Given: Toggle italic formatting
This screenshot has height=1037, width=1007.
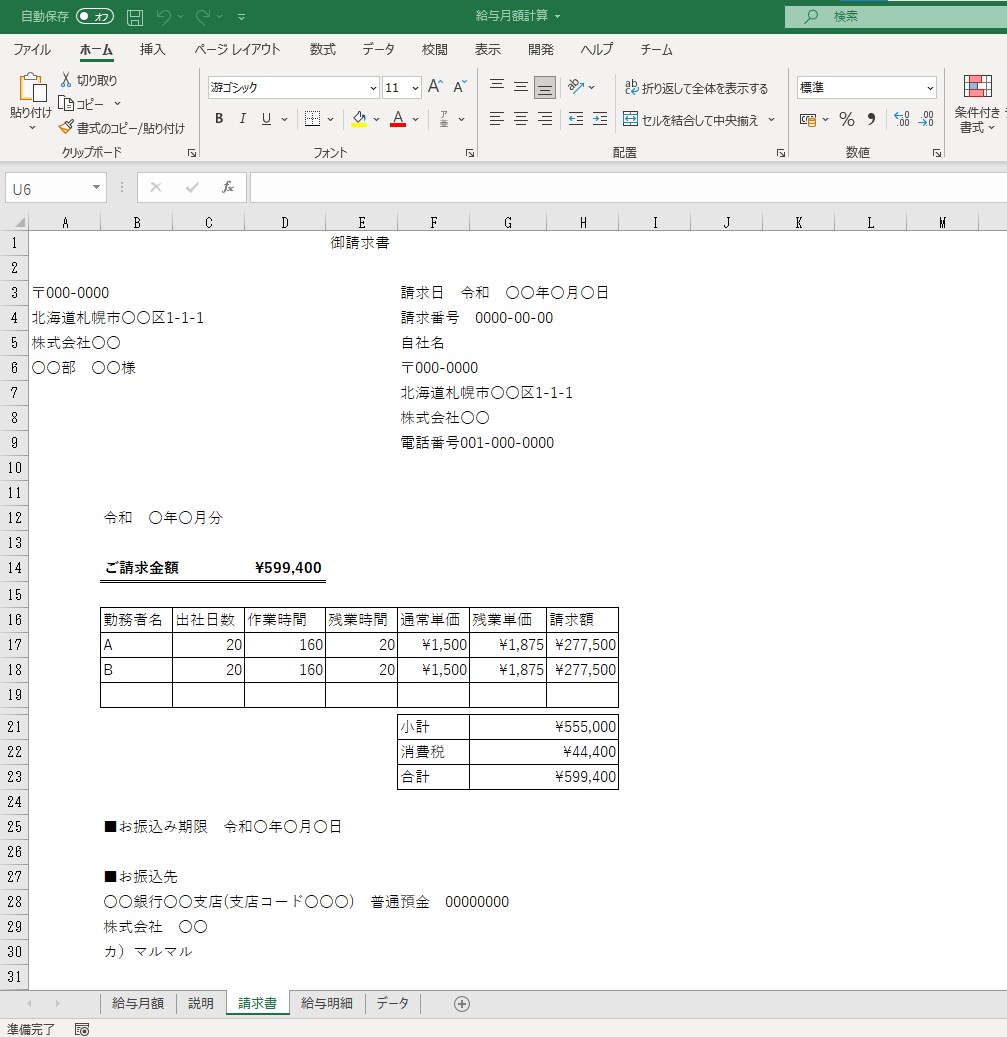Looking at the screenshot, I should (243, 119).
